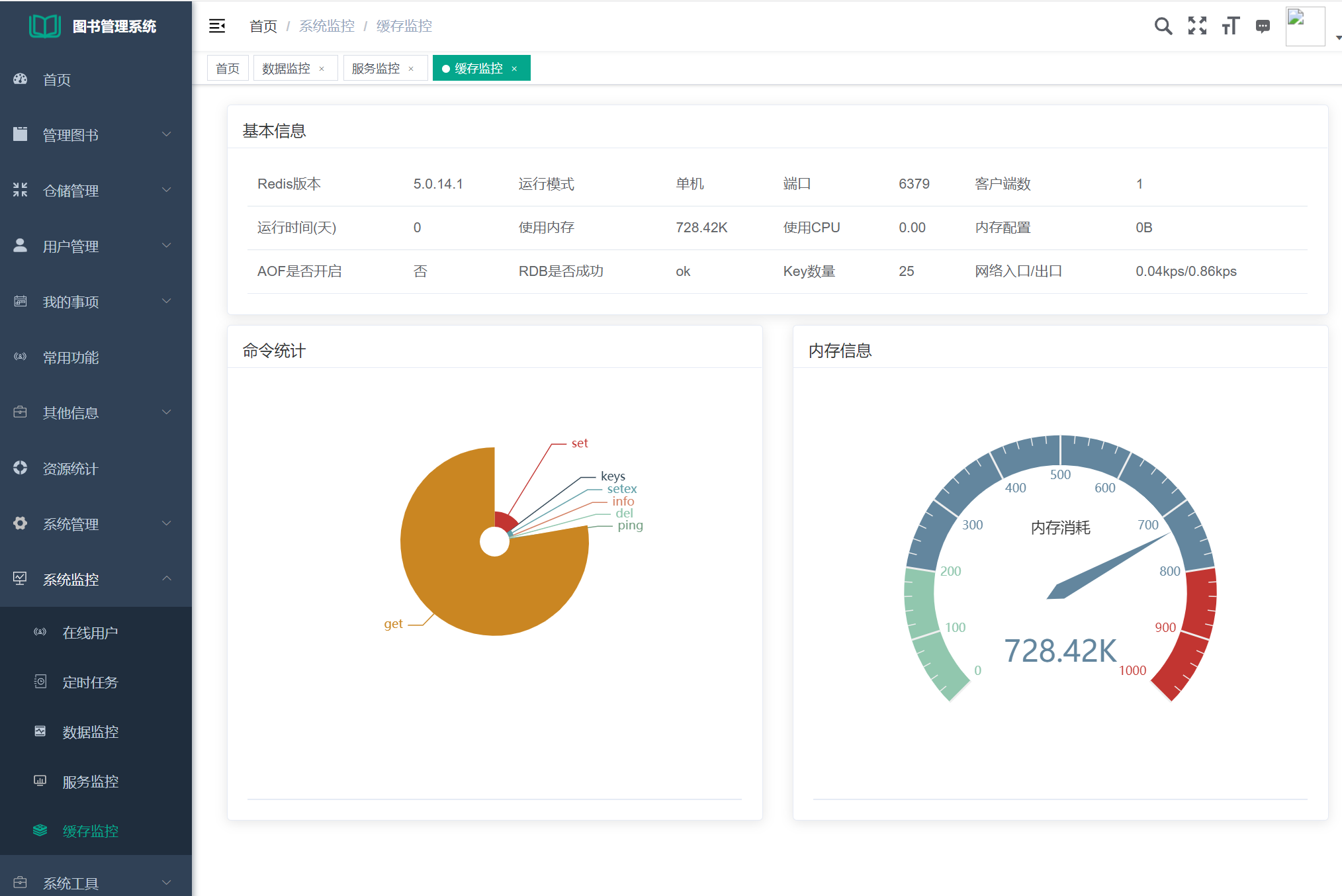Close the 数据监控 tab
This screenshot has height=896, width=1342.
pos(322,69)
